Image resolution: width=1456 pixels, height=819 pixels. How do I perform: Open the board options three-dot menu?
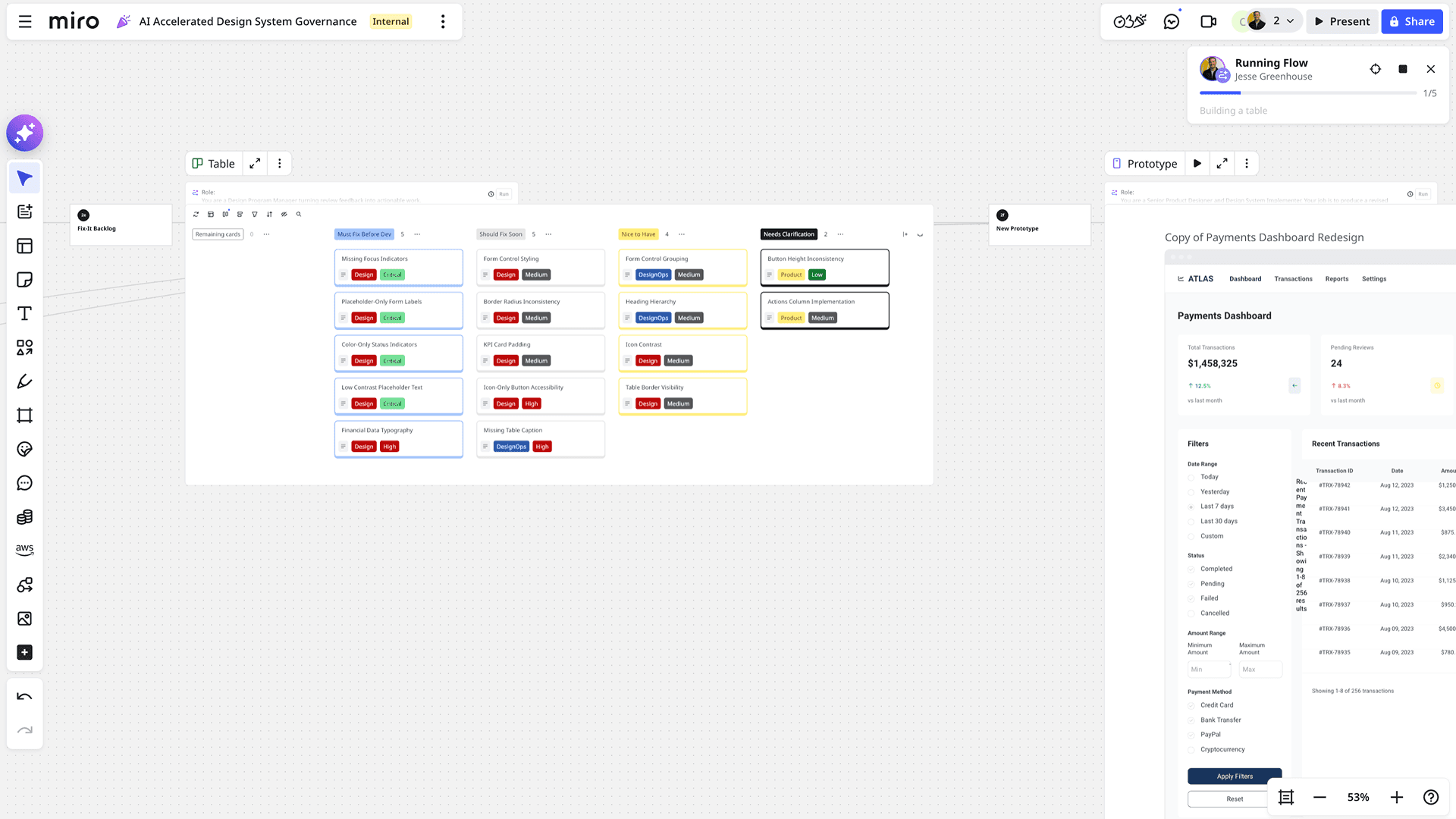(443, 21)
